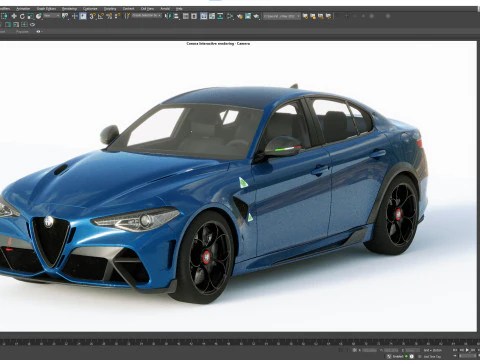The height and width of the screenshot is (360, 480).
Task: Click the current frame number field
Action: coord(467,356)
